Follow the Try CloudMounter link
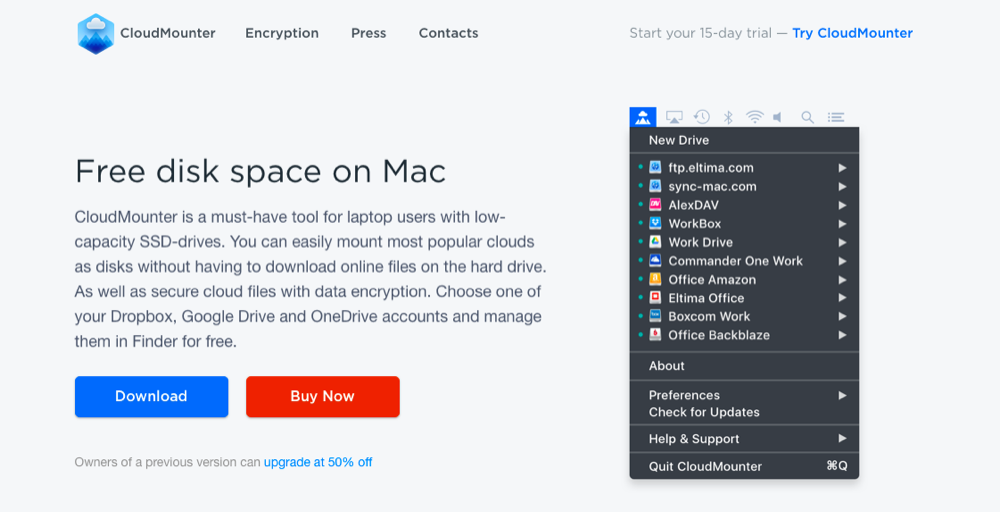The height and width of the screenshot is (512, 1000). coord(852,33)
